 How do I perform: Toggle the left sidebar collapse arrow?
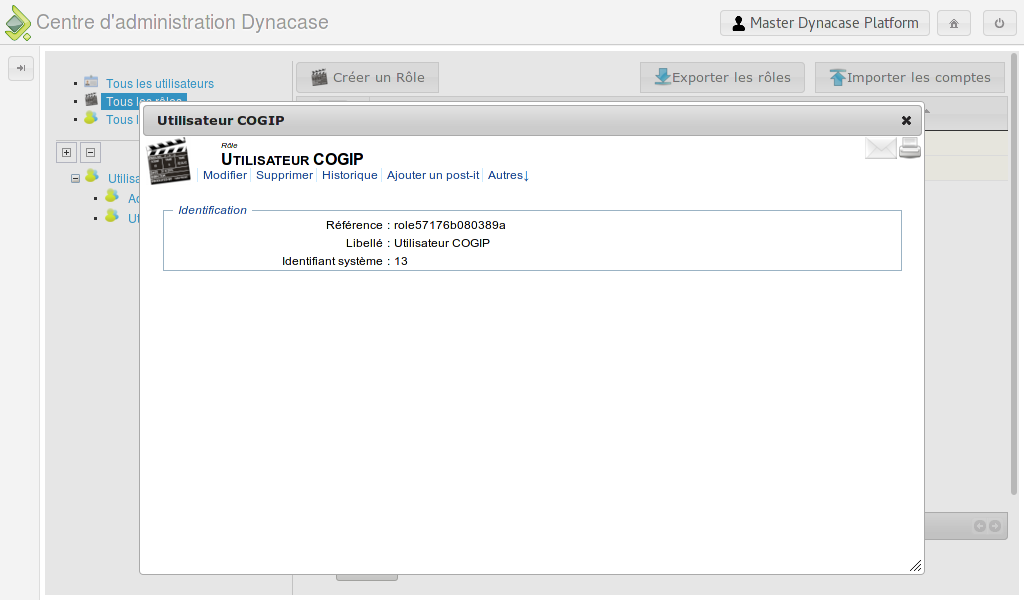[x=21, y=68]
